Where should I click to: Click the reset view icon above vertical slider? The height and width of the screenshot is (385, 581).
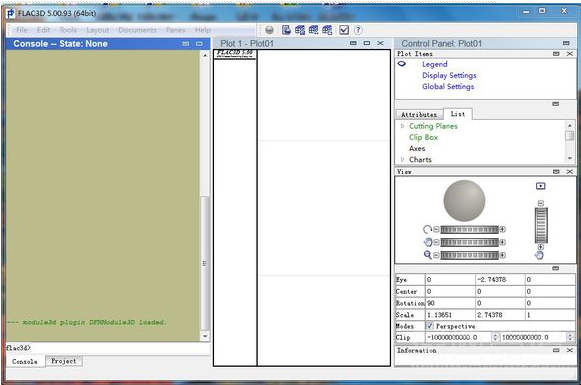pyautogui.click(x=541, y=186)
